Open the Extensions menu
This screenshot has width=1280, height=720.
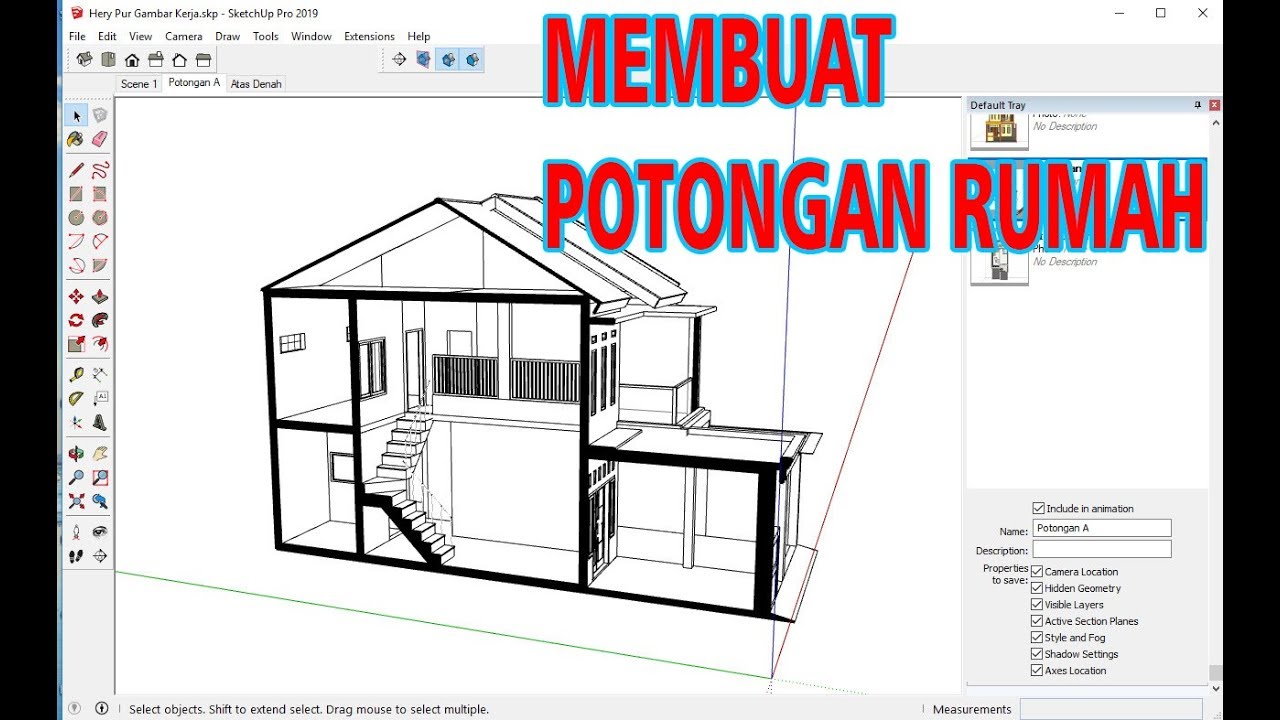coord(369,36)
